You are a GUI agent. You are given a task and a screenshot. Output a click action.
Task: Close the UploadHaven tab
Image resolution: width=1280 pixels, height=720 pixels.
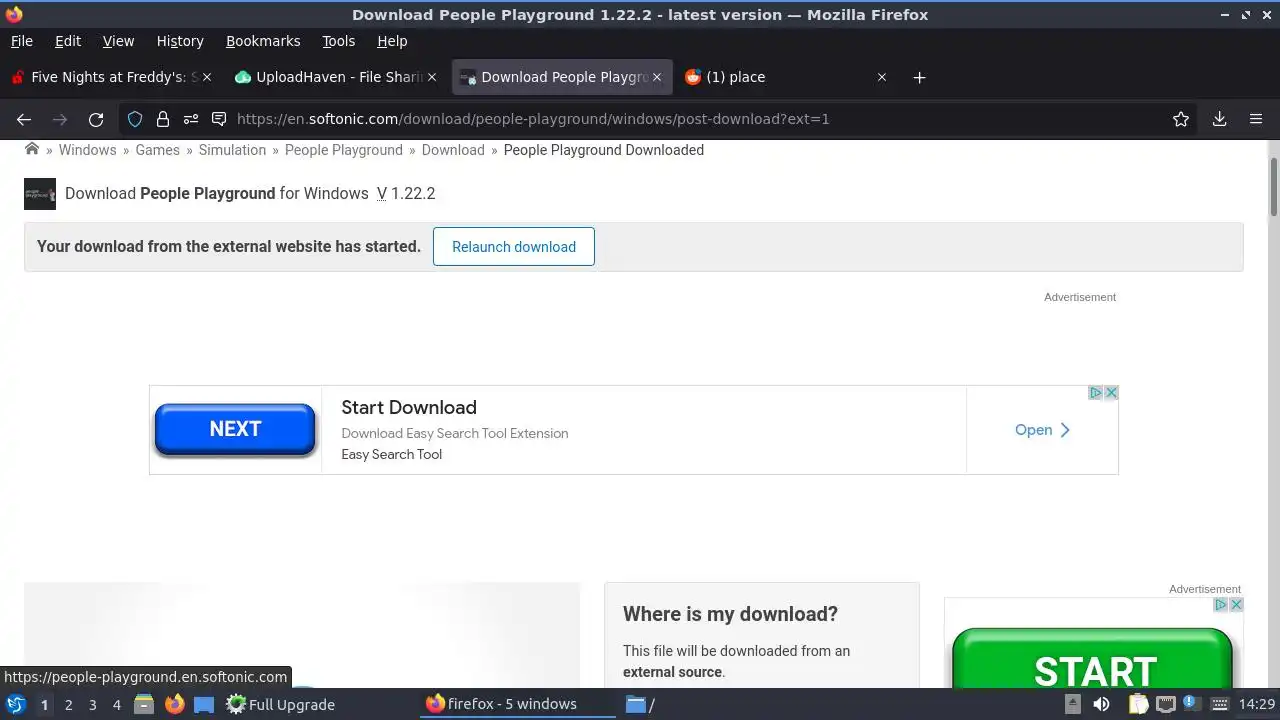point(432,77)
